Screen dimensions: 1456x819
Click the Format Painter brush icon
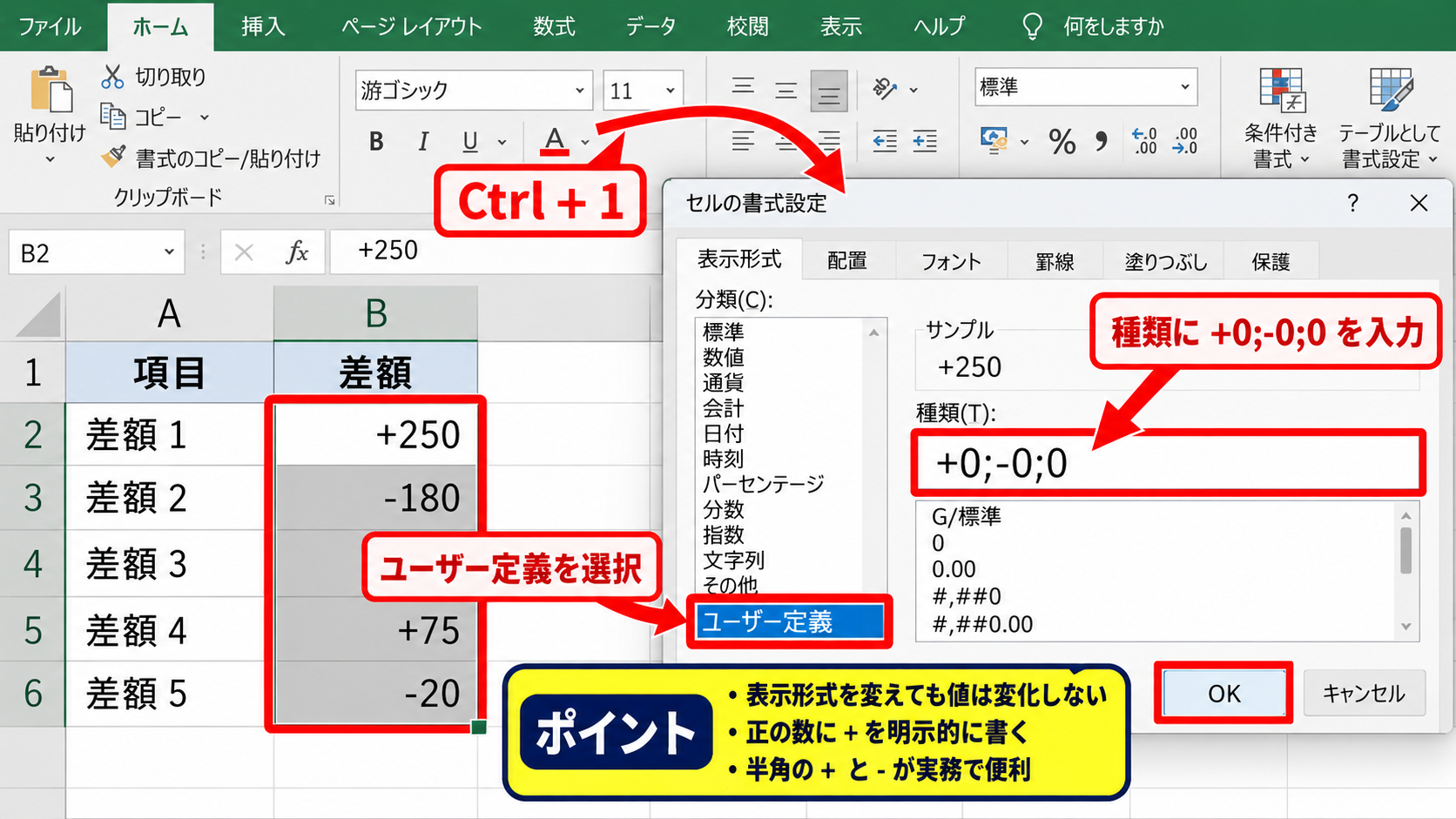(113, 157)
